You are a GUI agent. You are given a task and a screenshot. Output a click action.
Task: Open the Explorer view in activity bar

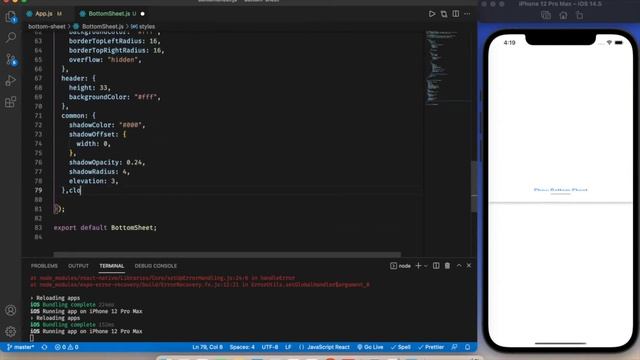[x=11, y=17]
